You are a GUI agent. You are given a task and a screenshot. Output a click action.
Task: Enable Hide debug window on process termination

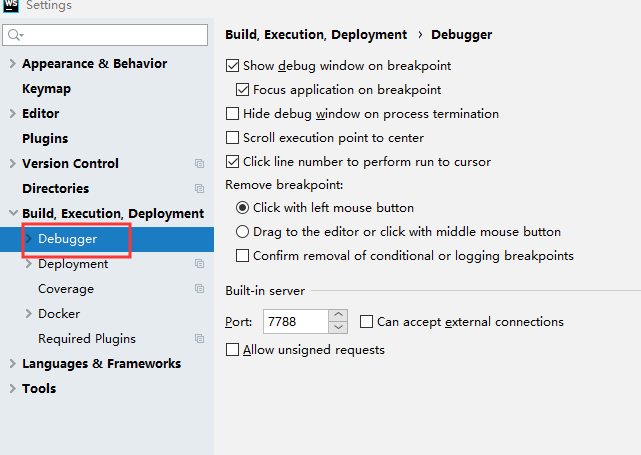point(233,114)
